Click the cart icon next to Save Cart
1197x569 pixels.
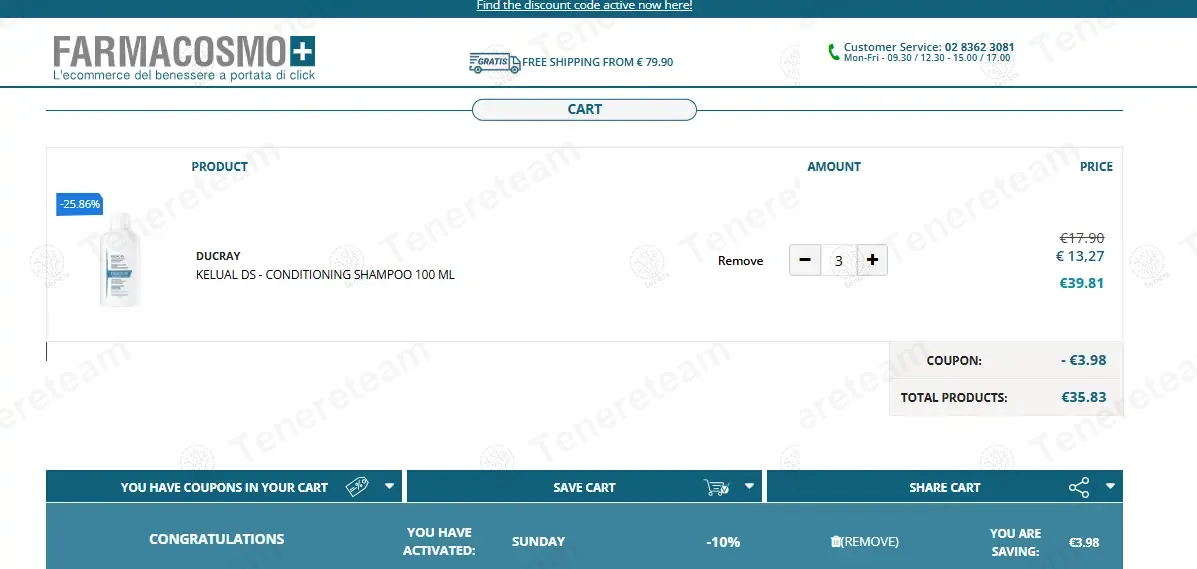point(716,487)
